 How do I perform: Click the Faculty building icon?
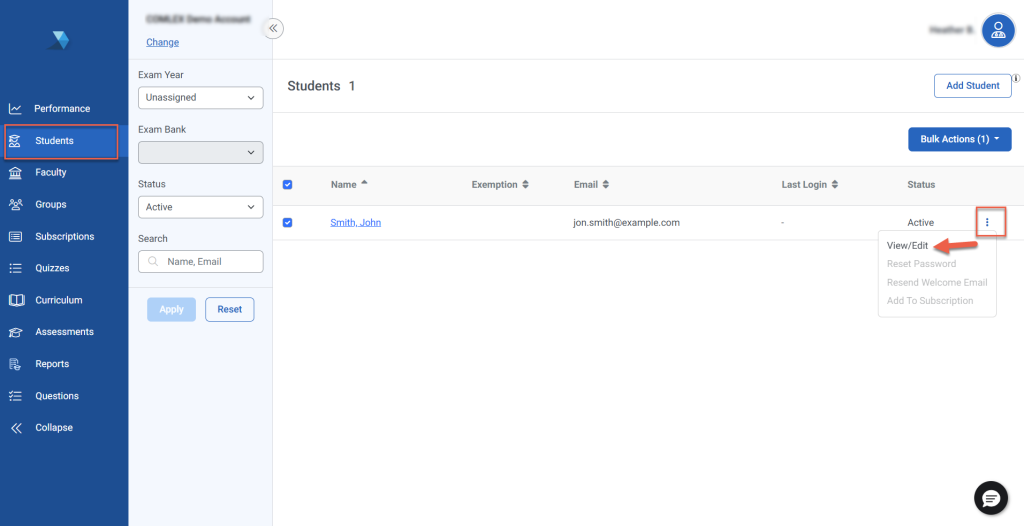click(15, 173)
